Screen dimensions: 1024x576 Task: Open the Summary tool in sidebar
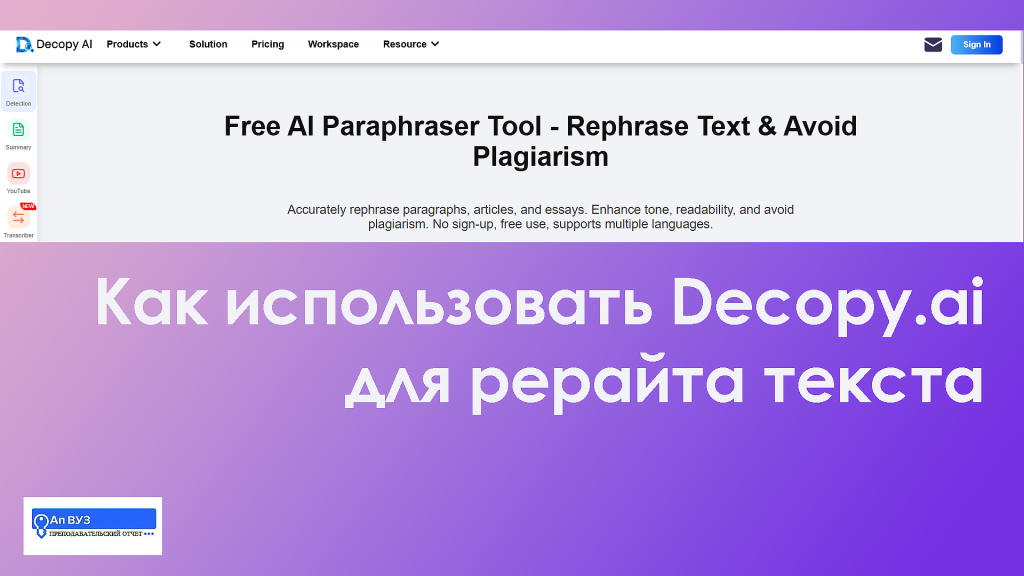pyautogui.click(x=18, y=135)
